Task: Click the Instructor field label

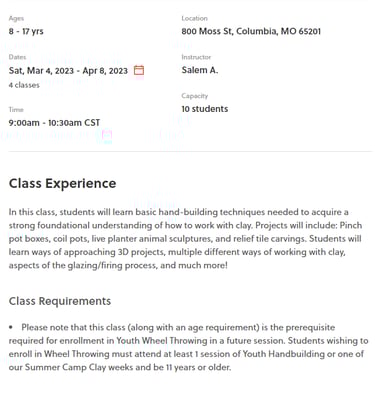Action: (x=196, y=57)
